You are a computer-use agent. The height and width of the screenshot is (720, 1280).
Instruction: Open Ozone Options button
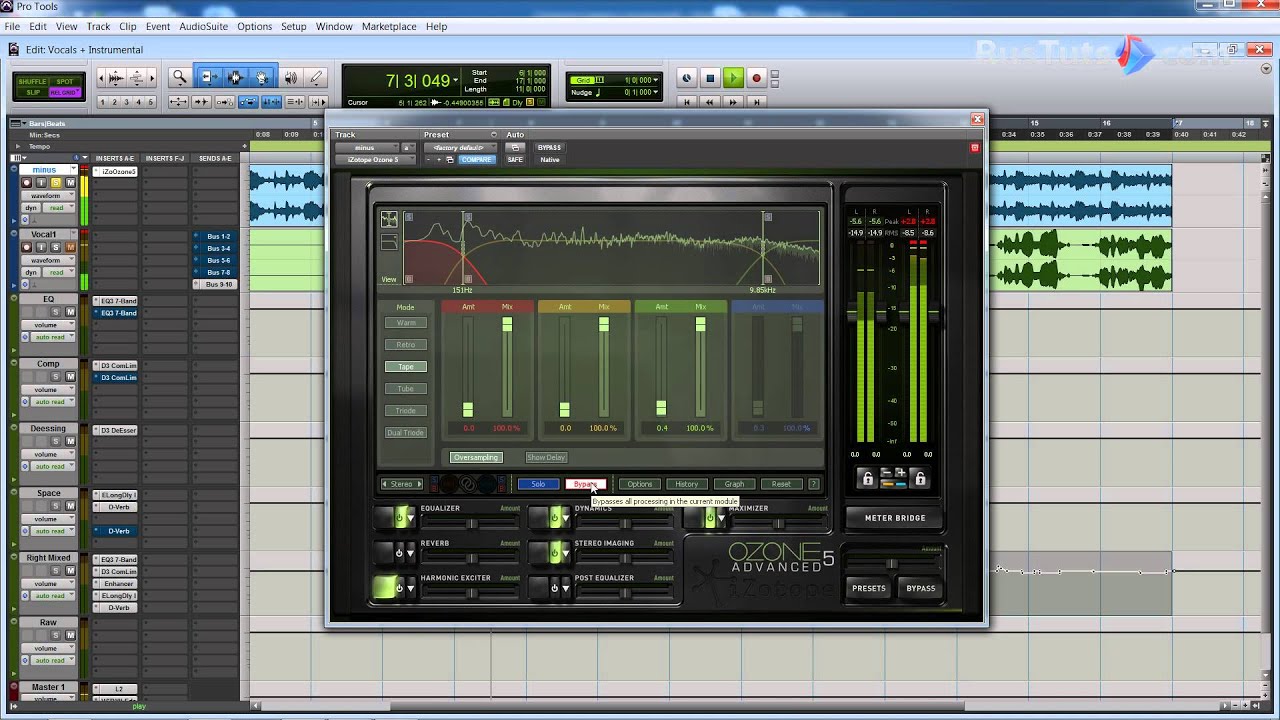click(x=640, y=484)
